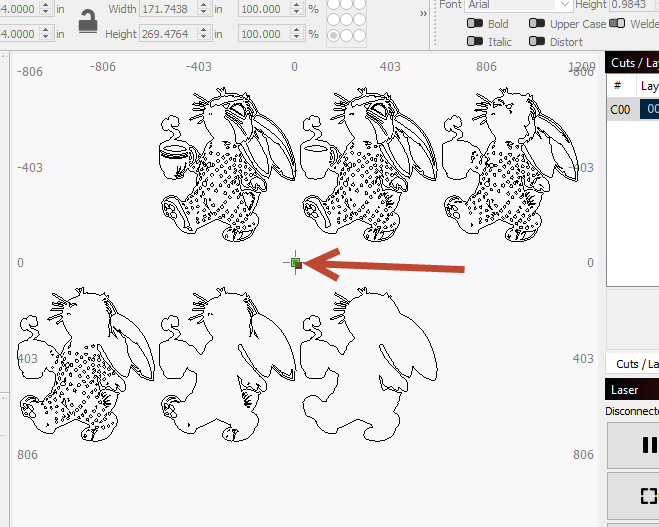659x527 pixels.
Task: Expand the toolbar overflow chevron
Action: (x=423, y=13)
